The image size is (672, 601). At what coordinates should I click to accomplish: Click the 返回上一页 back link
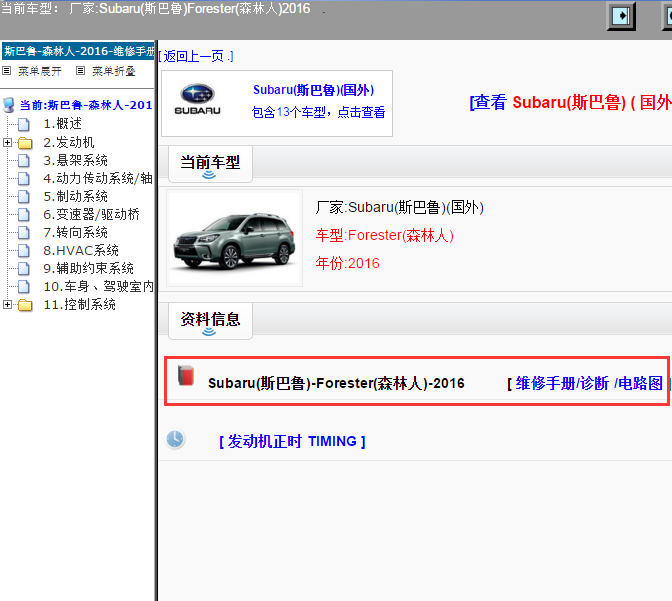[x=196, y=56]
